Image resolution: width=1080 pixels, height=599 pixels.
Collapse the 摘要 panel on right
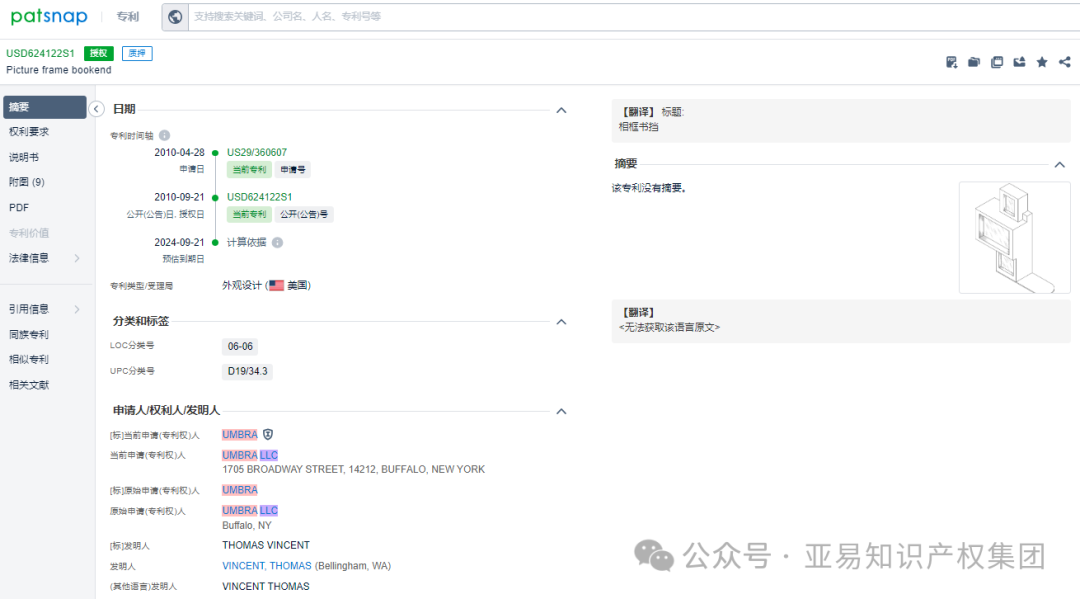[x=1059, y=165]
